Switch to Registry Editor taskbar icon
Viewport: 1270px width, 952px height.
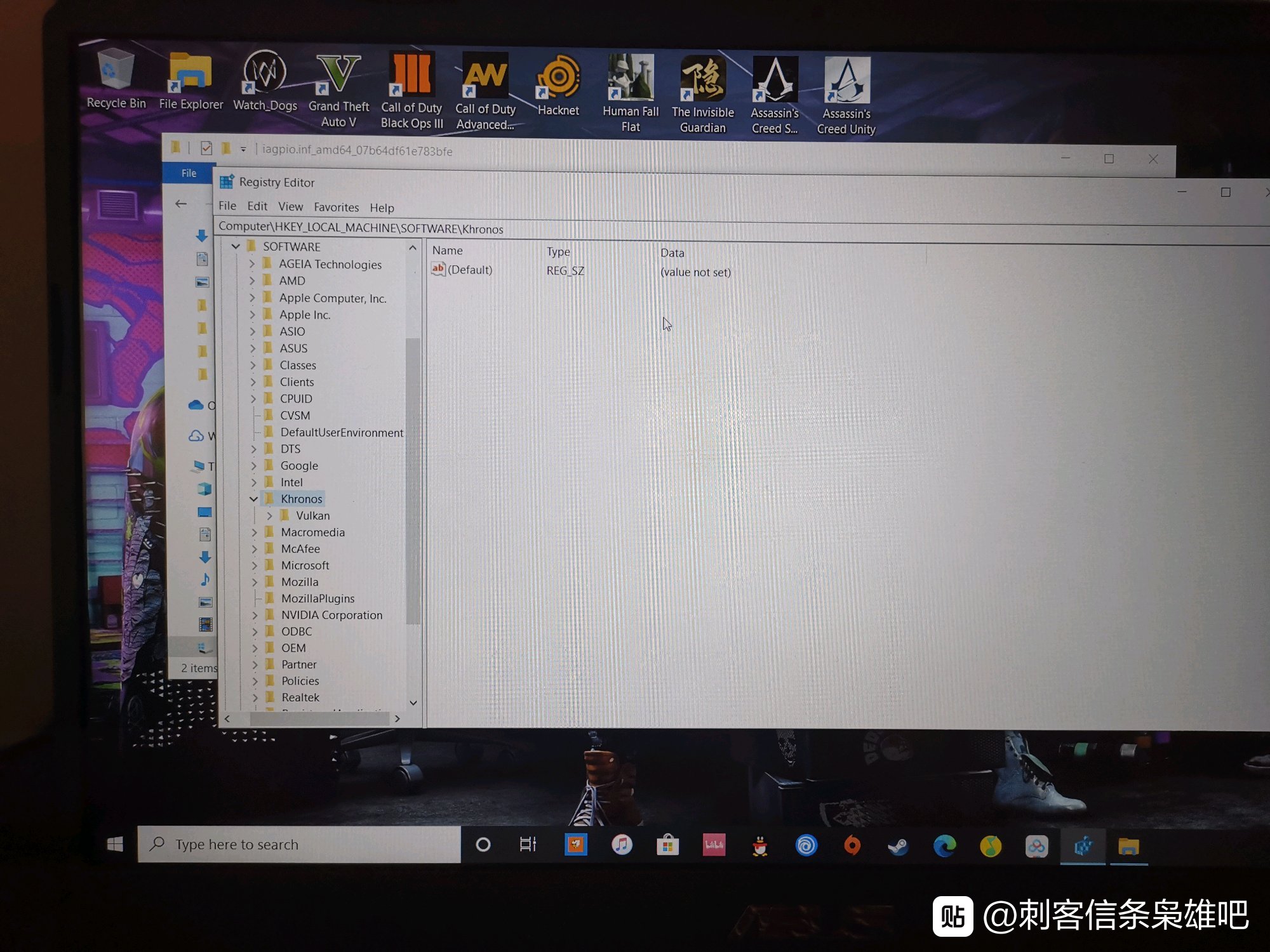click(1083, 847)
